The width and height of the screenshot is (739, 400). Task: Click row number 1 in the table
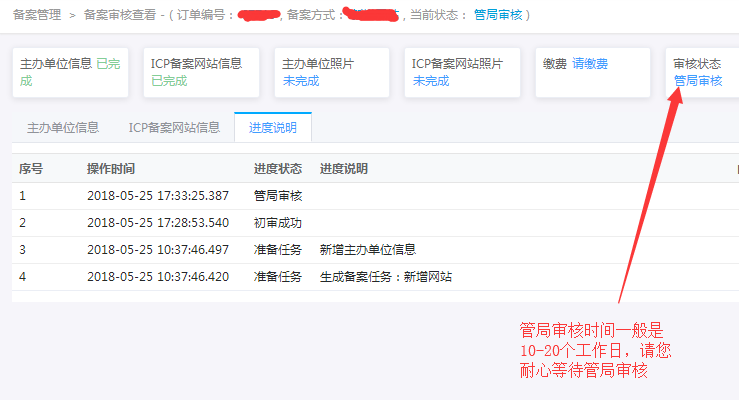(x=22, y=196)
